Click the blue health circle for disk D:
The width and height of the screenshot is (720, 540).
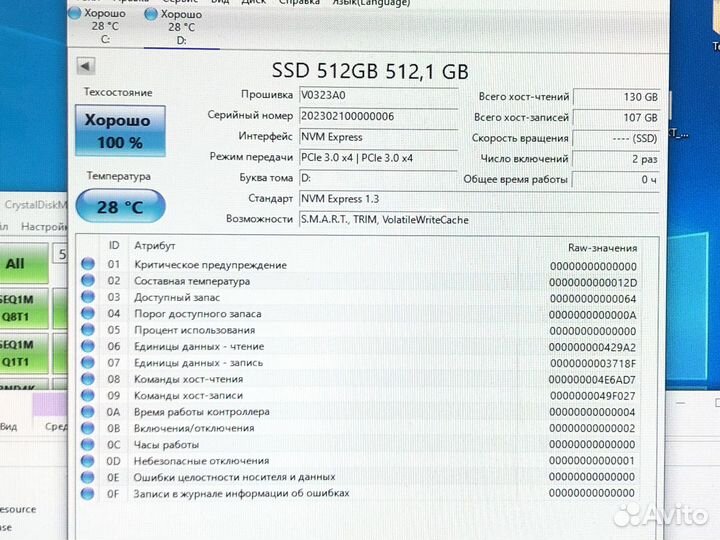(151, 14)
